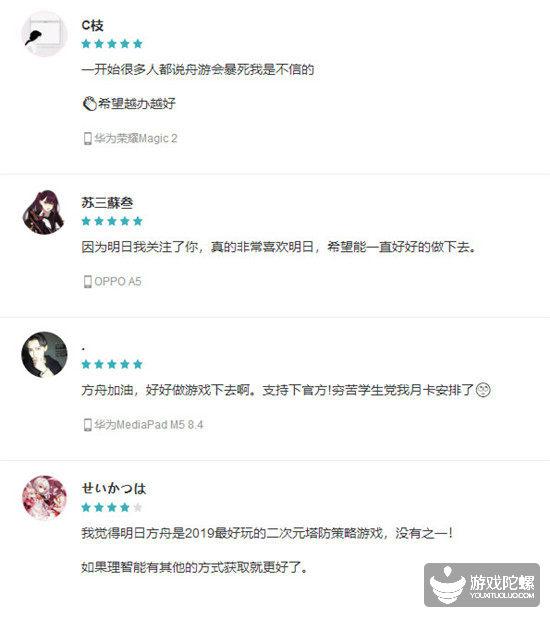Click the 华为荣耀Magic 2 device label

pyautogui.click(x=136, y=139)
